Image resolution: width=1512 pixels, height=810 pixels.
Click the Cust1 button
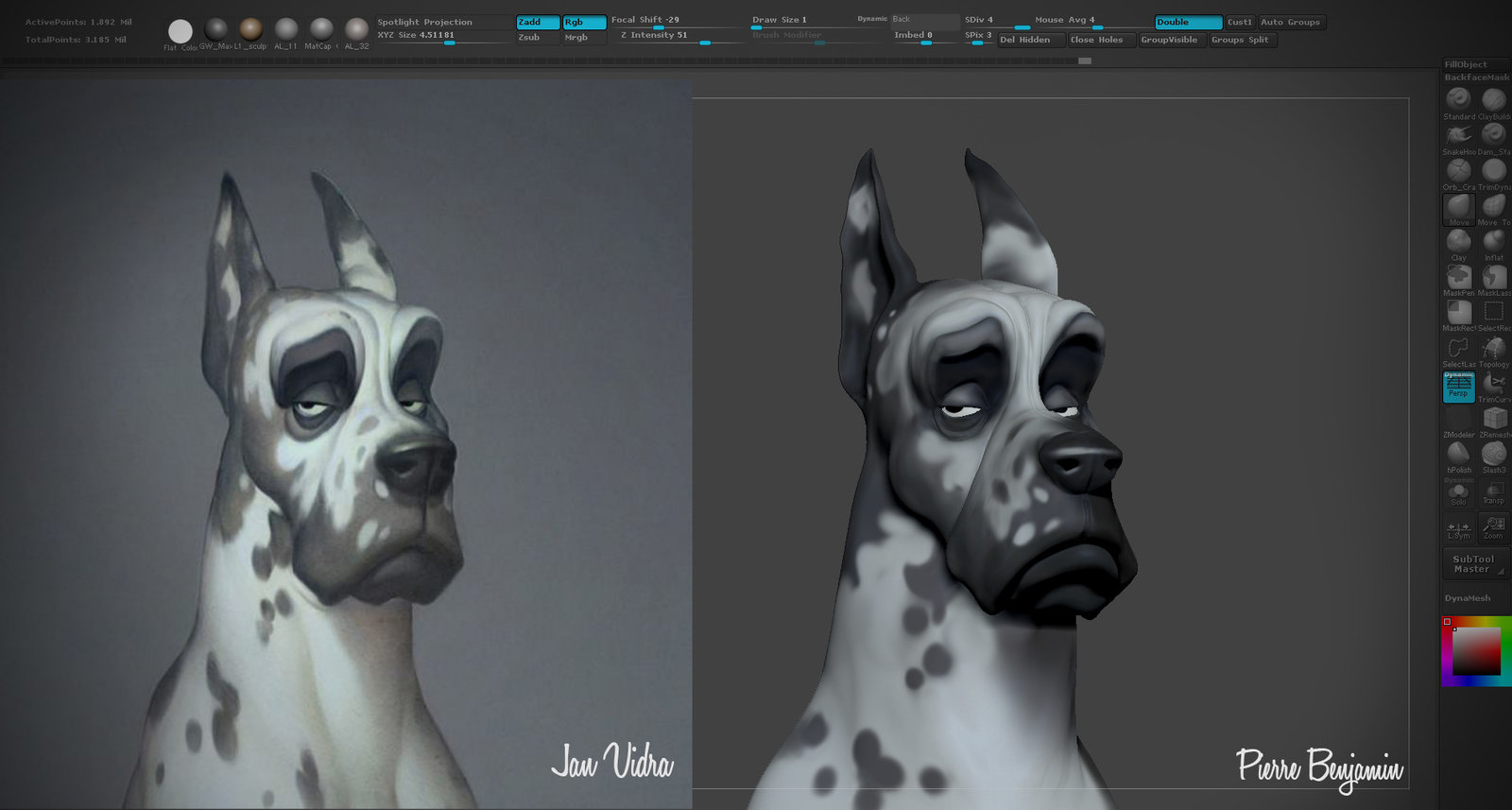1239,22
